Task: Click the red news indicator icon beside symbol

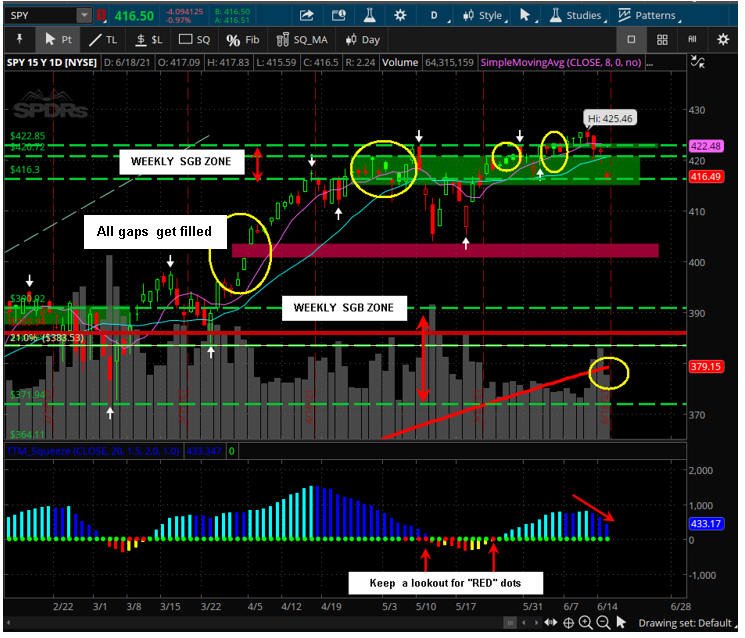Action: click(x=101, y=16)
